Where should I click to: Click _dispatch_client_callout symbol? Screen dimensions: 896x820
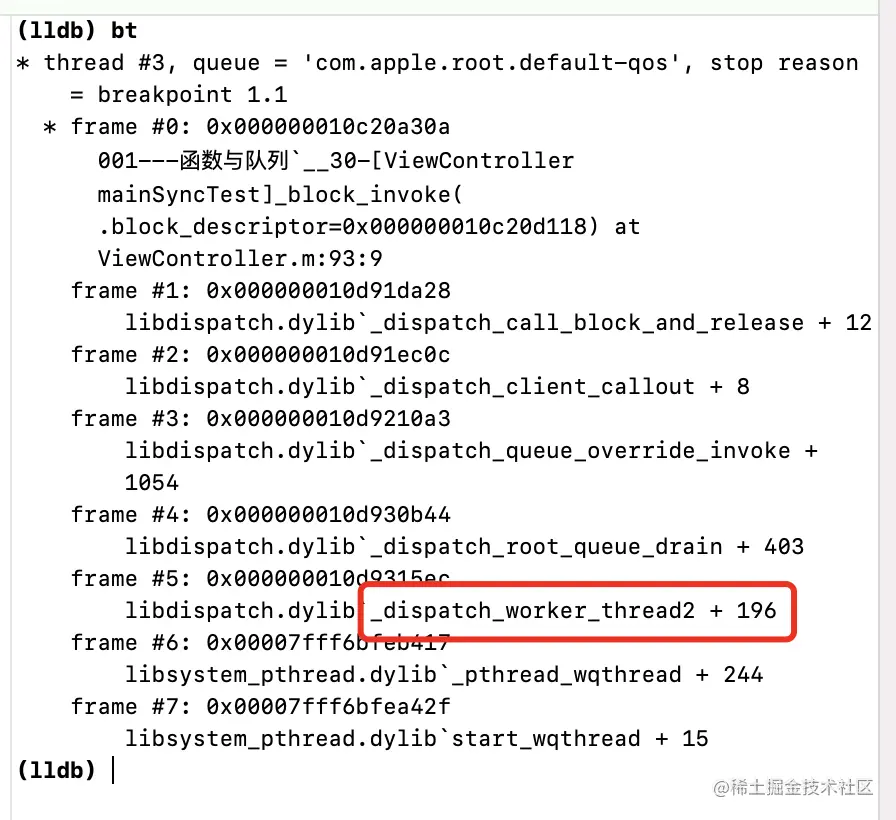533,387
